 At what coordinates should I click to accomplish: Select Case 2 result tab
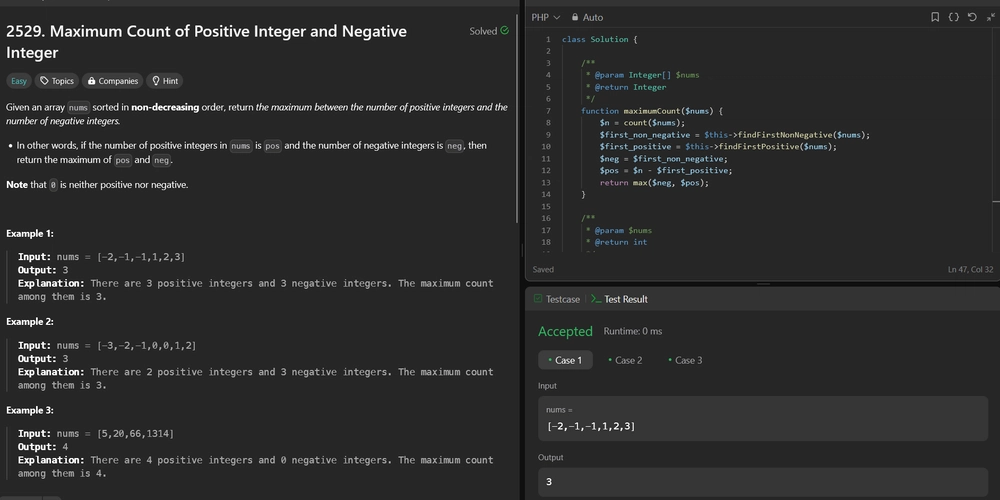[x=625, y=360]
